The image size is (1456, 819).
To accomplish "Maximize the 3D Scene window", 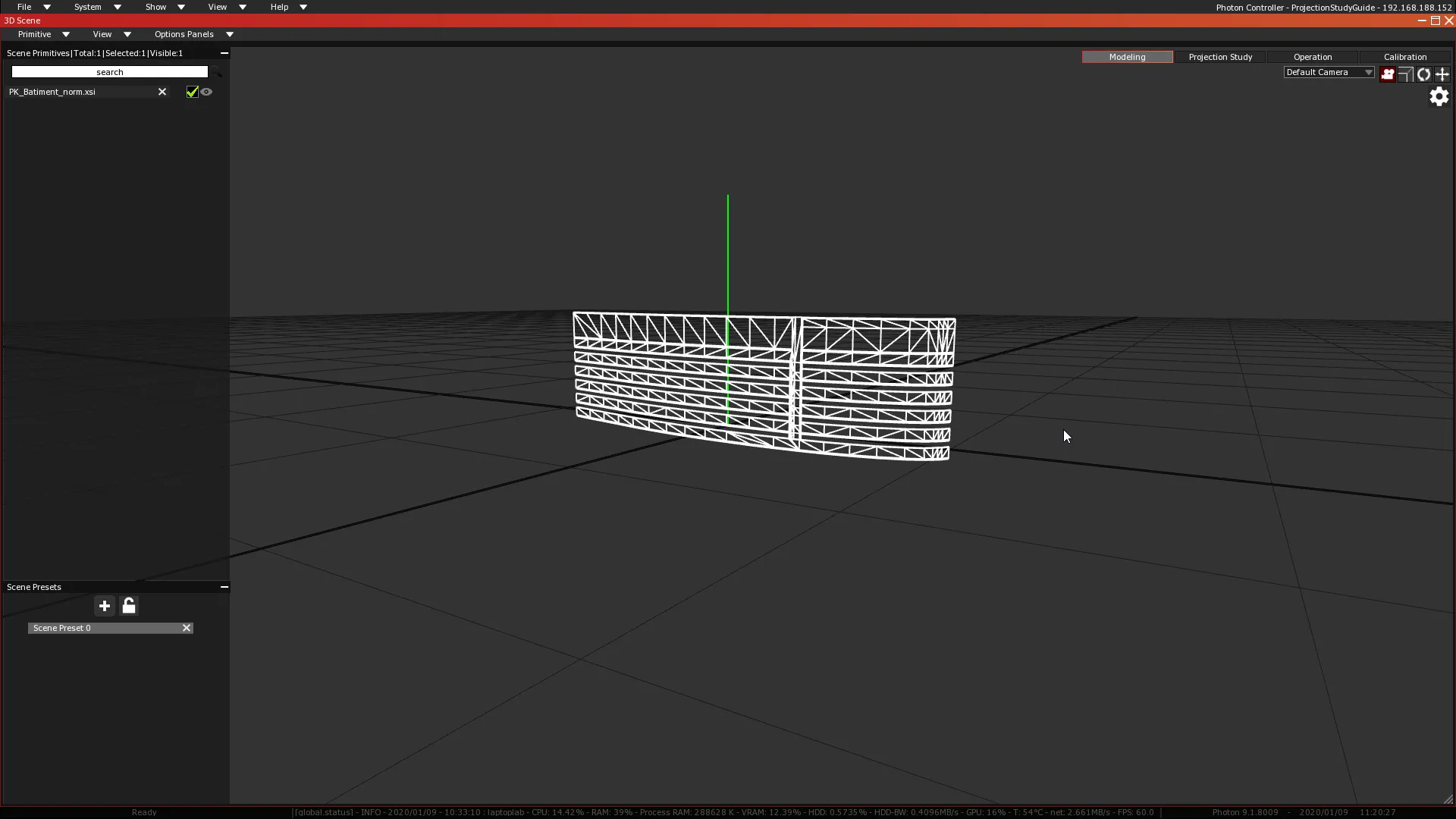I will click(x=1435, y=20).
